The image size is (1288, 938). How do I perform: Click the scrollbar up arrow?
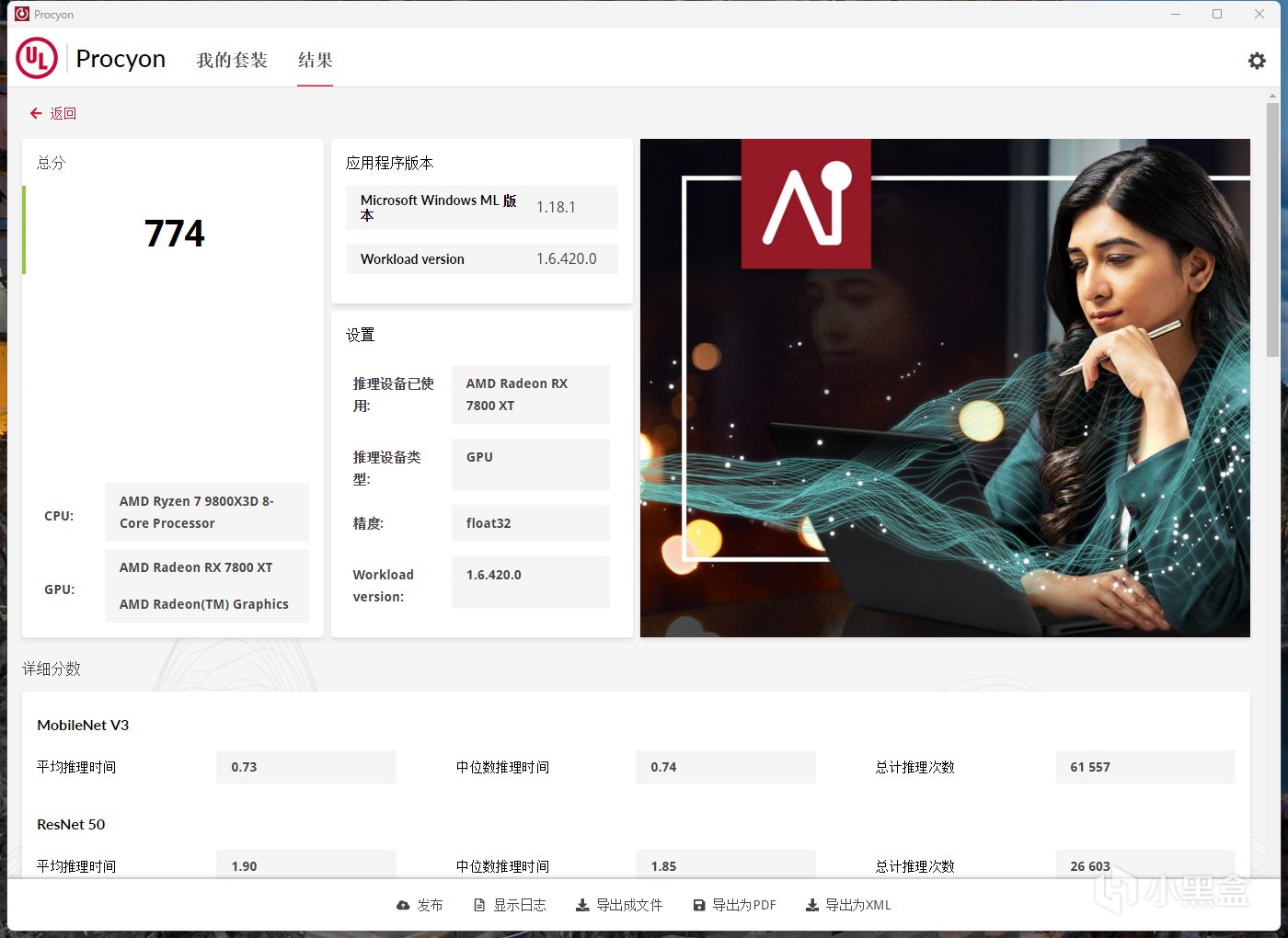pos(1273,95)
